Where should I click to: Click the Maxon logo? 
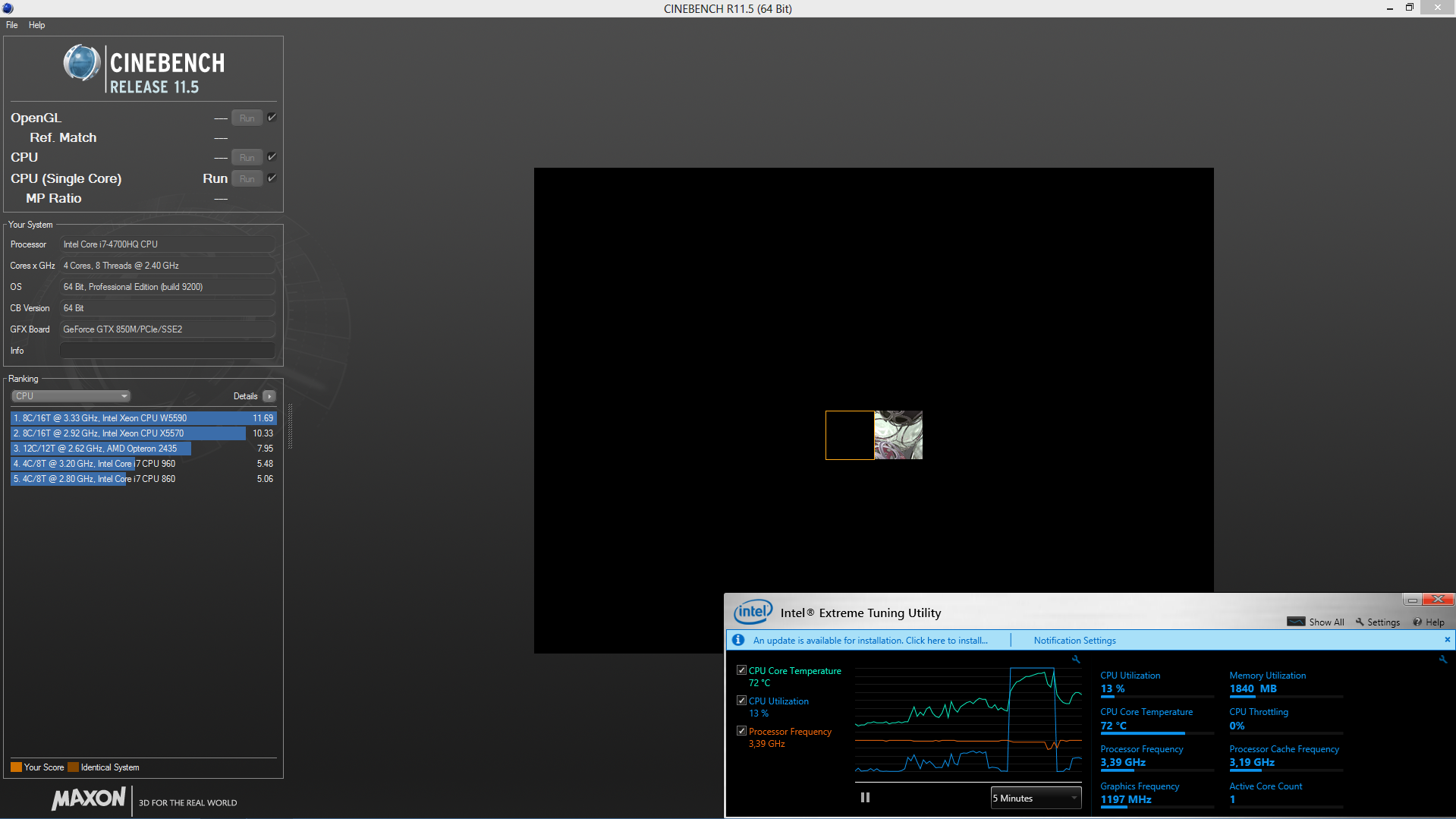[x=89, y=799]
